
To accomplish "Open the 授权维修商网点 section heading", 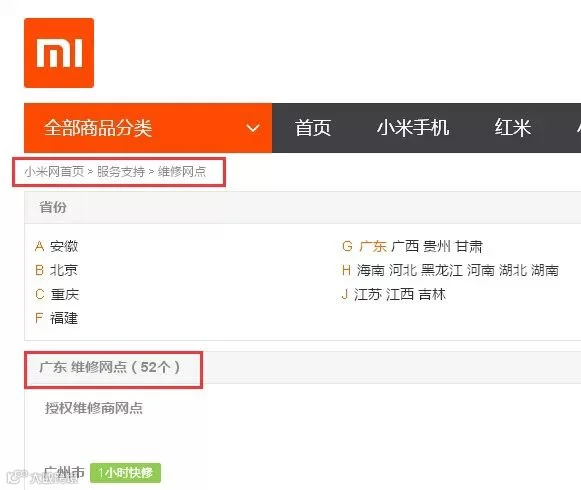I will pos(94,408).
